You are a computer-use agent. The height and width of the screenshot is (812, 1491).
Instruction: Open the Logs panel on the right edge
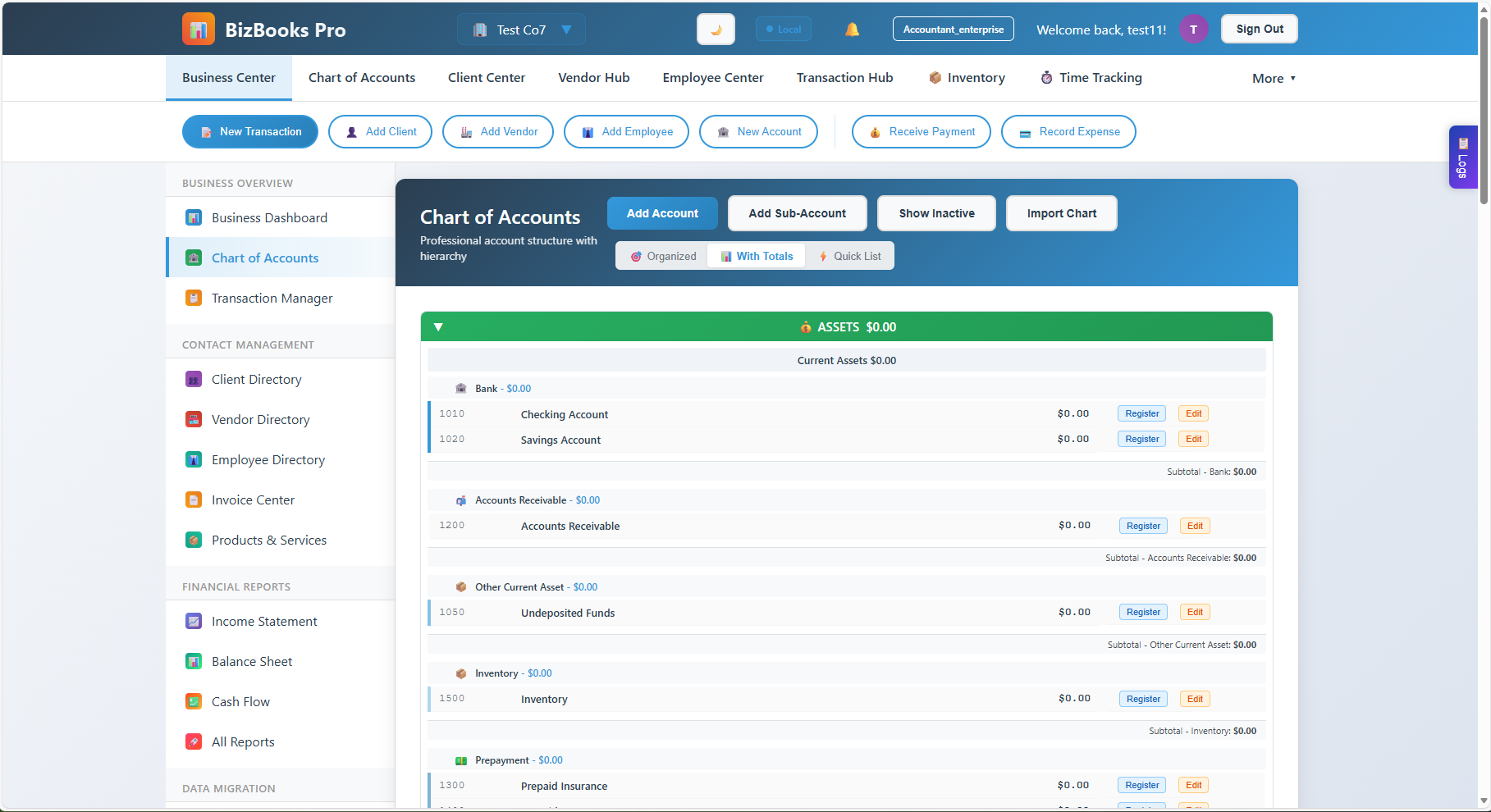coord(1463,157)
